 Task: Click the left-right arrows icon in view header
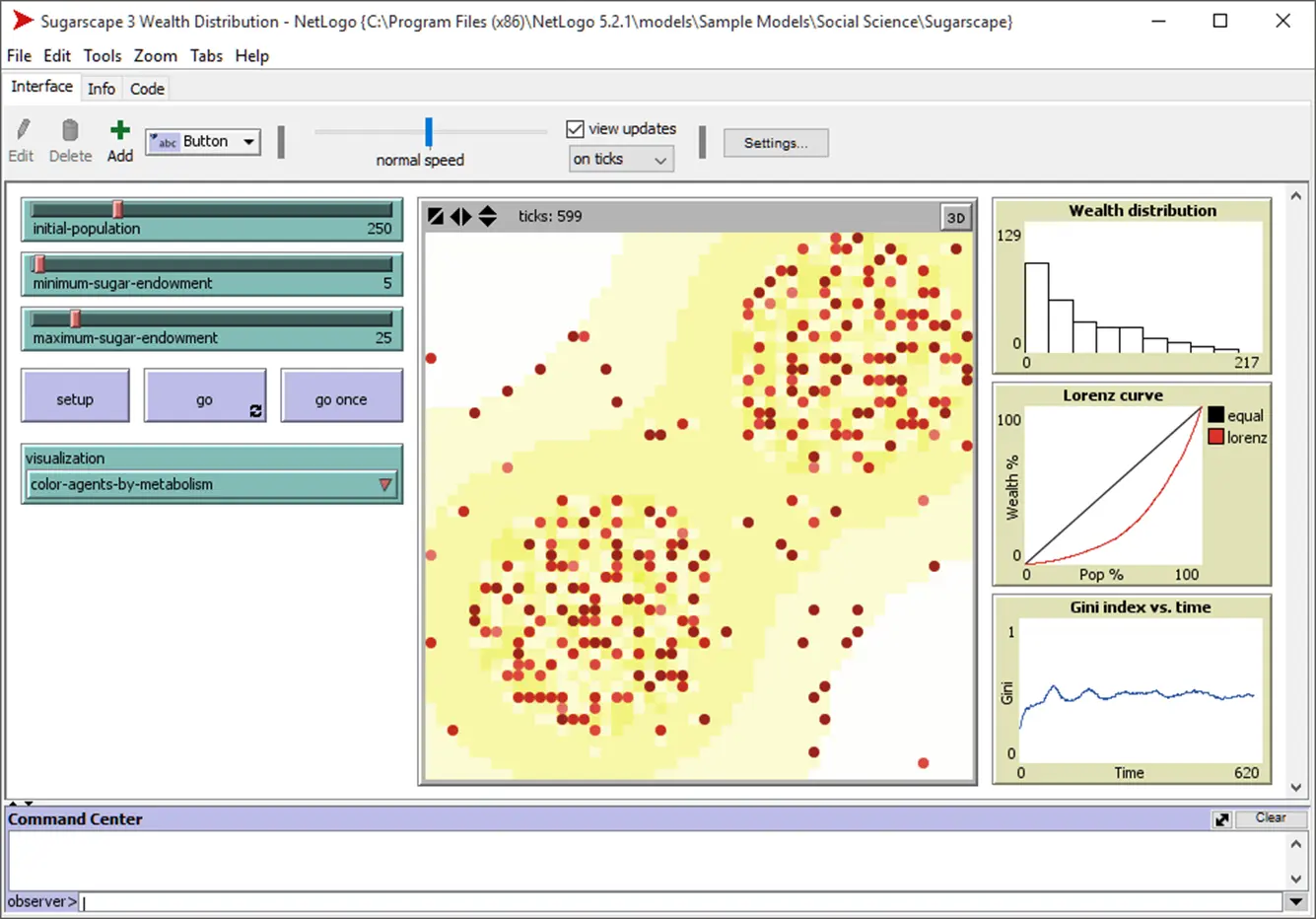click(460, 216)
